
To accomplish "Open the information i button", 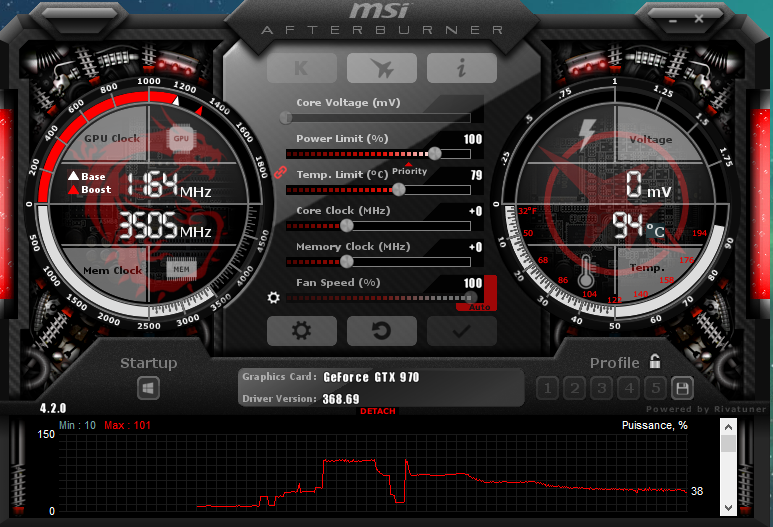I will [x=461, y=68].
